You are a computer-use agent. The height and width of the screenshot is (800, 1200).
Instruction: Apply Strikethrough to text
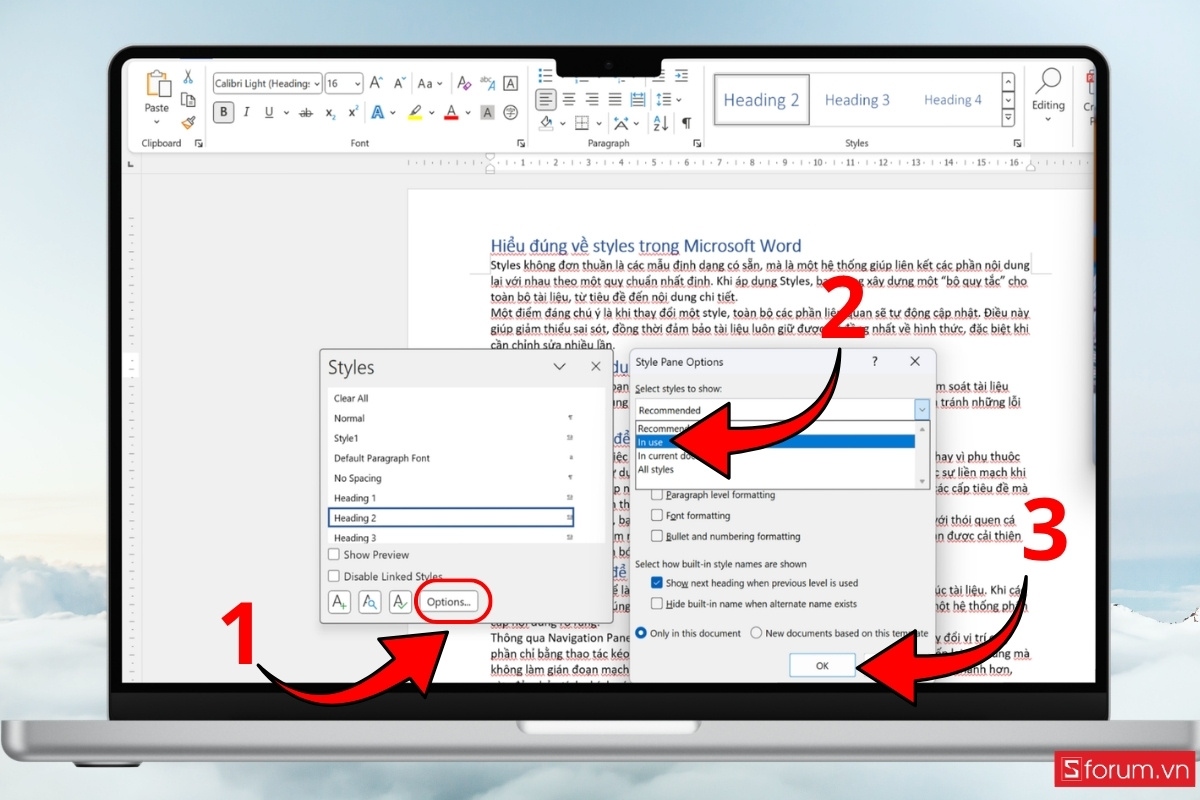tap(306, 113)
